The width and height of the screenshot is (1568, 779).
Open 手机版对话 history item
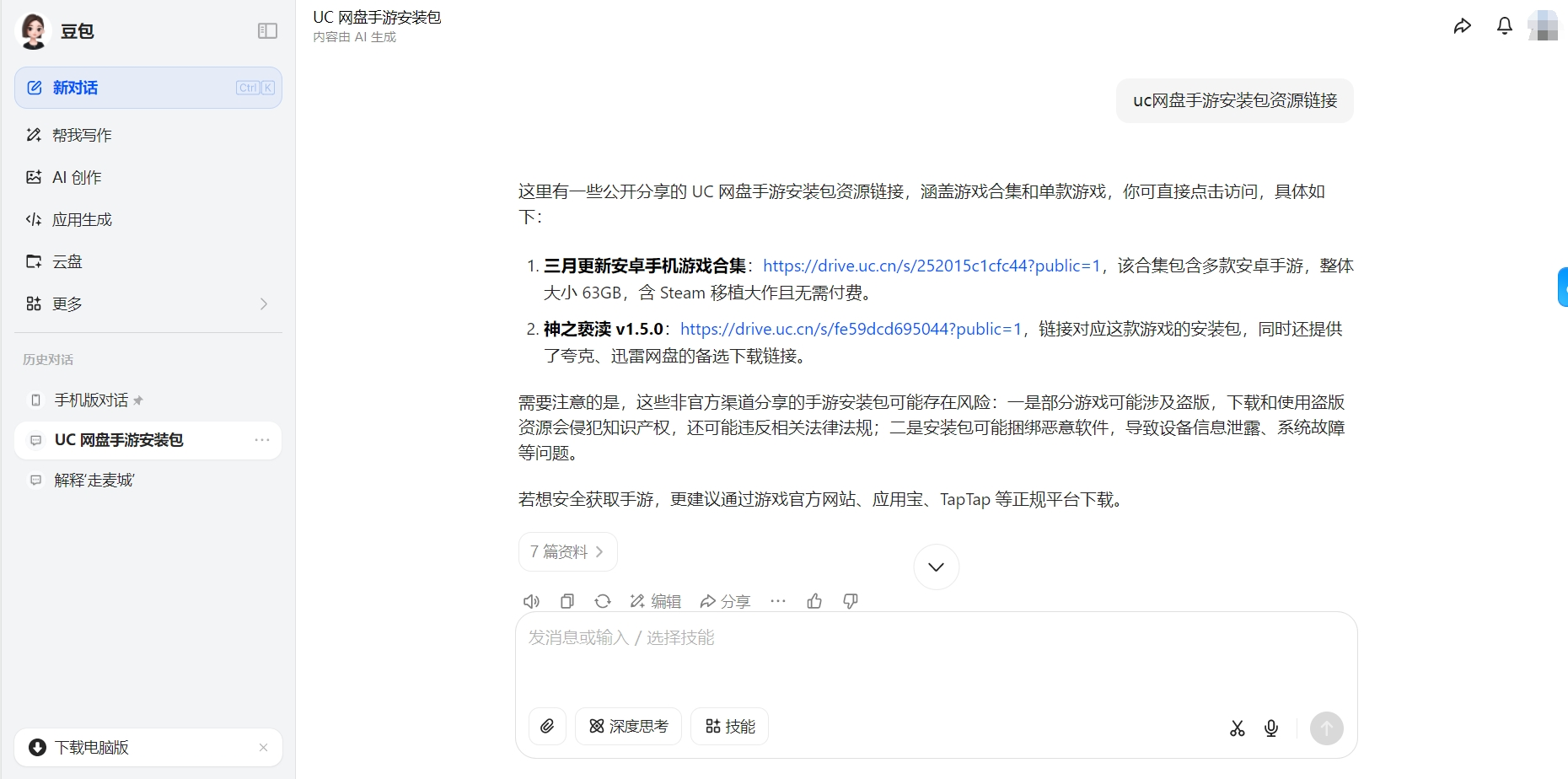148,400
